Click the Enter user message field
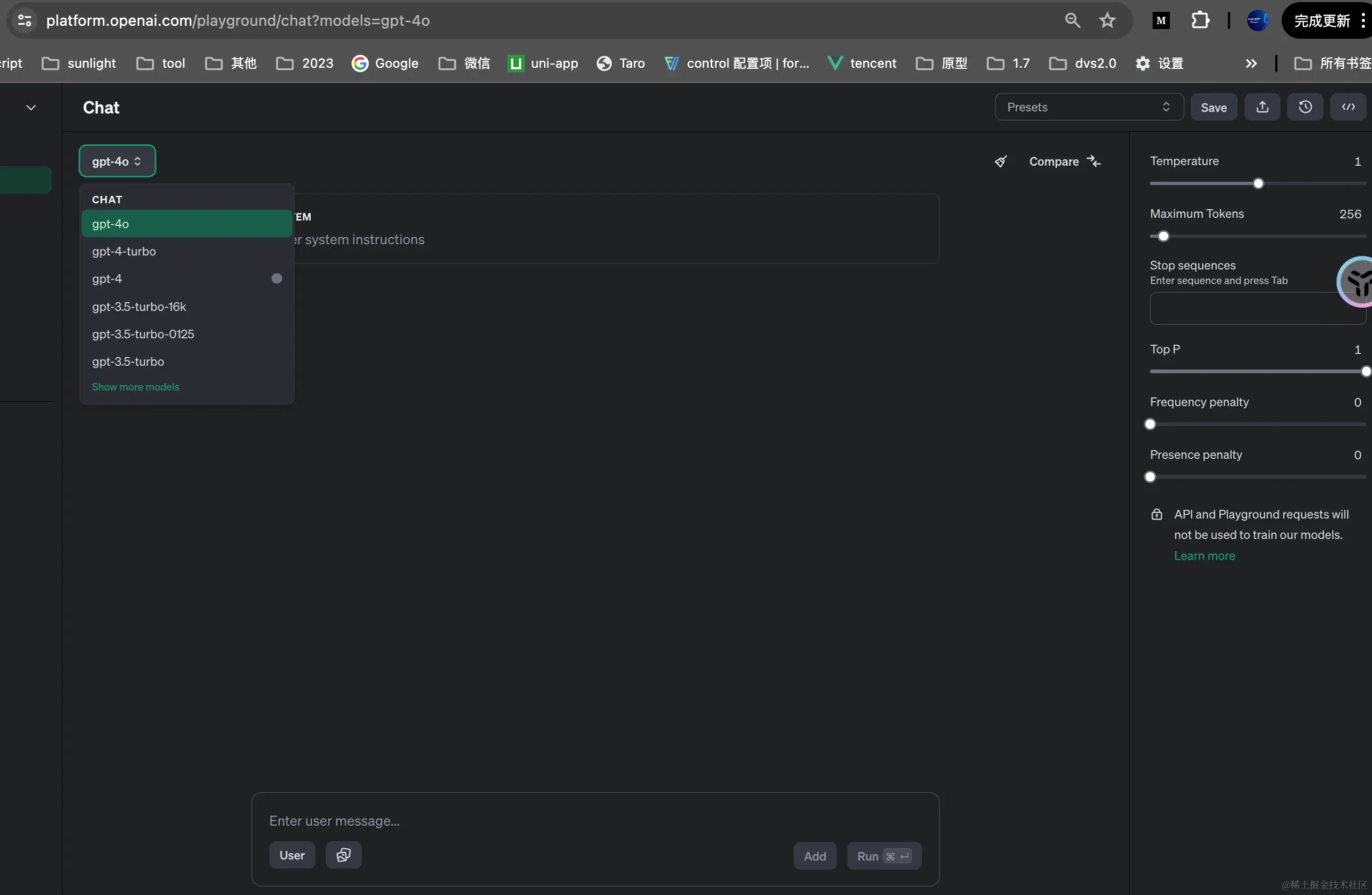 click(x=595, y=821)
